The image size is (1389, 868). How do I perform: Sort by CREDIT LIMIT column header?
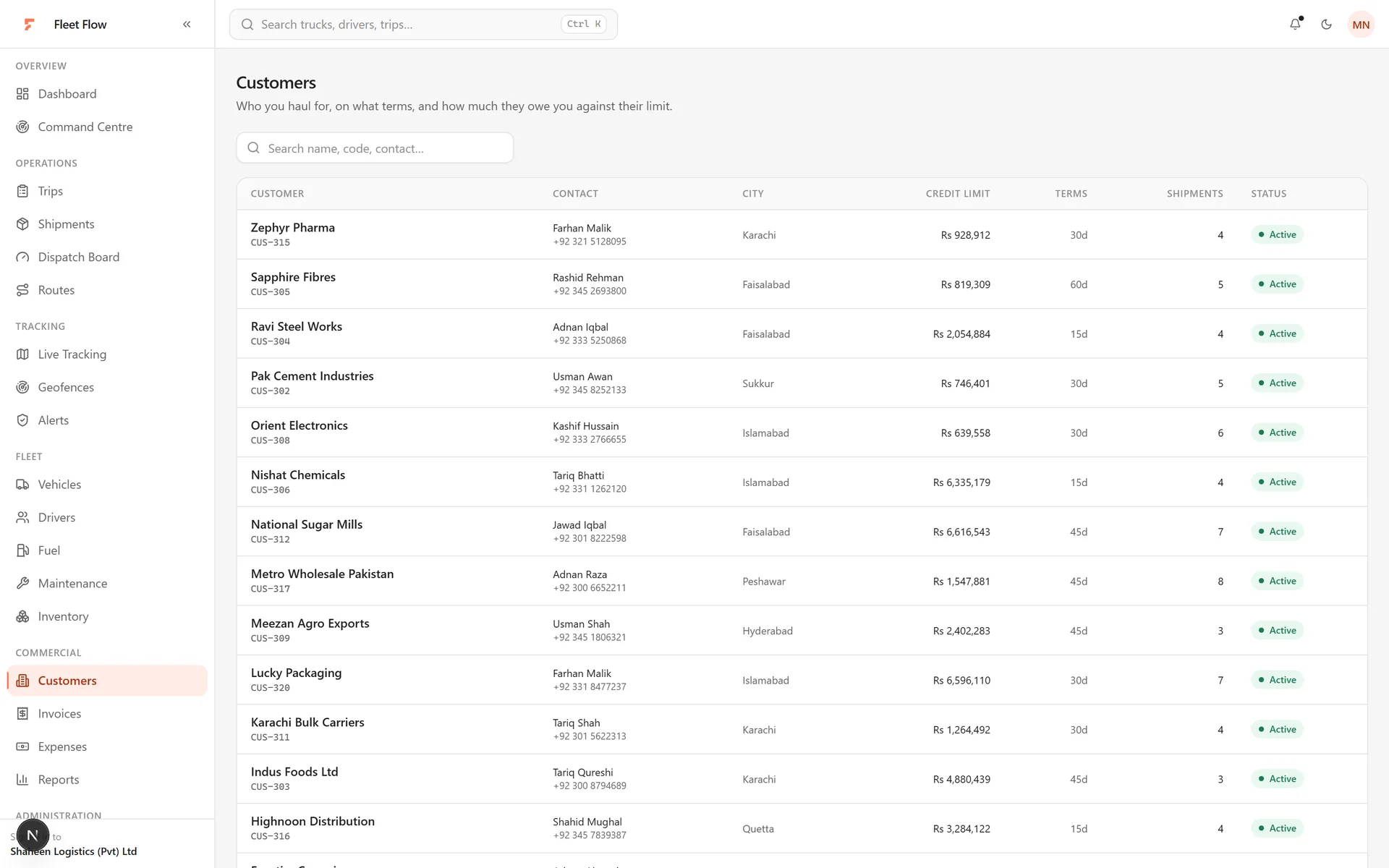tap(958, 194)
